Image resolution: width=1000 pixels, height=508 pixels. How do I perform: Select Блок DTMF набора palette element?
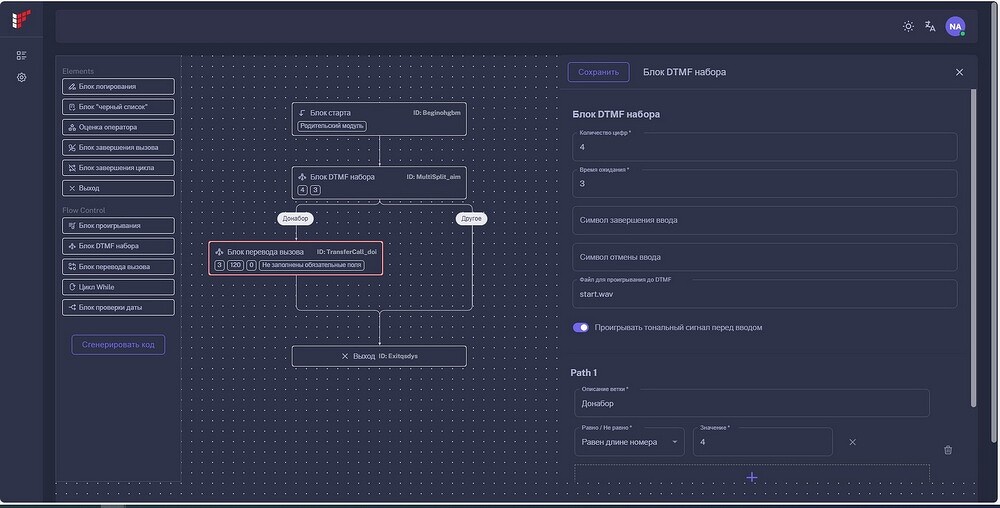click(119, 246)
